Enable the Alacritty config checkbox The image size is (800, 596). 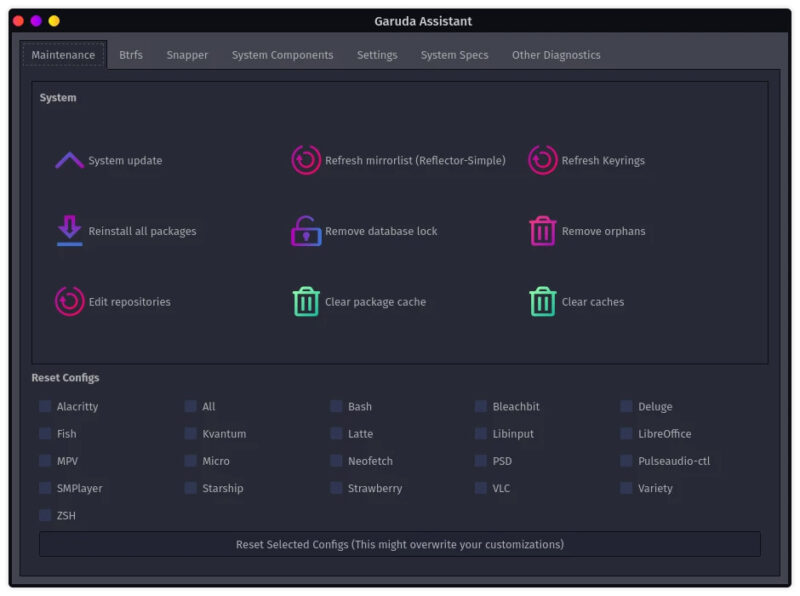(x=45, y=407)
